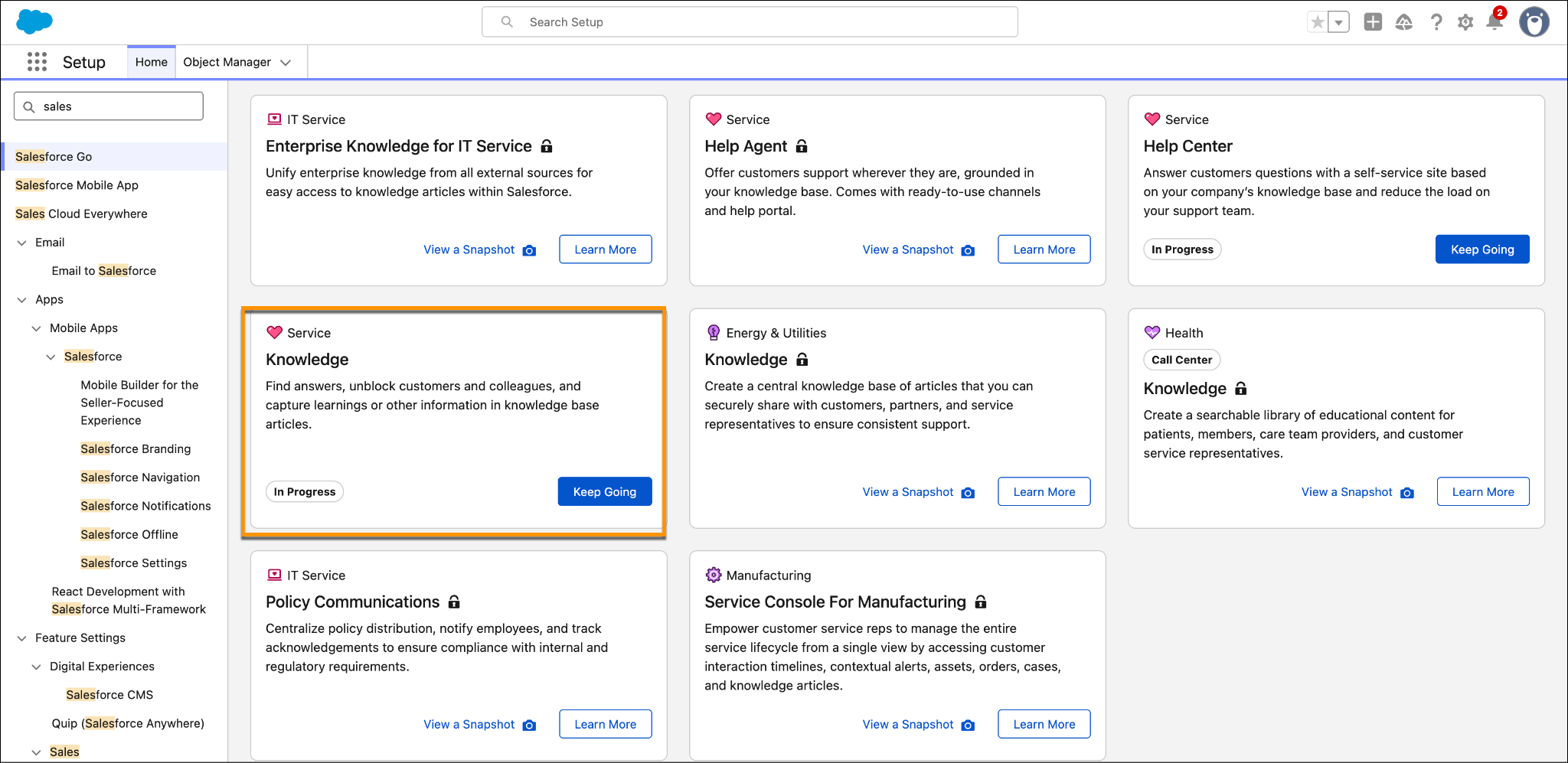Open the Object Manager tab
1568x763 pixels.
[x=227, y=62]
